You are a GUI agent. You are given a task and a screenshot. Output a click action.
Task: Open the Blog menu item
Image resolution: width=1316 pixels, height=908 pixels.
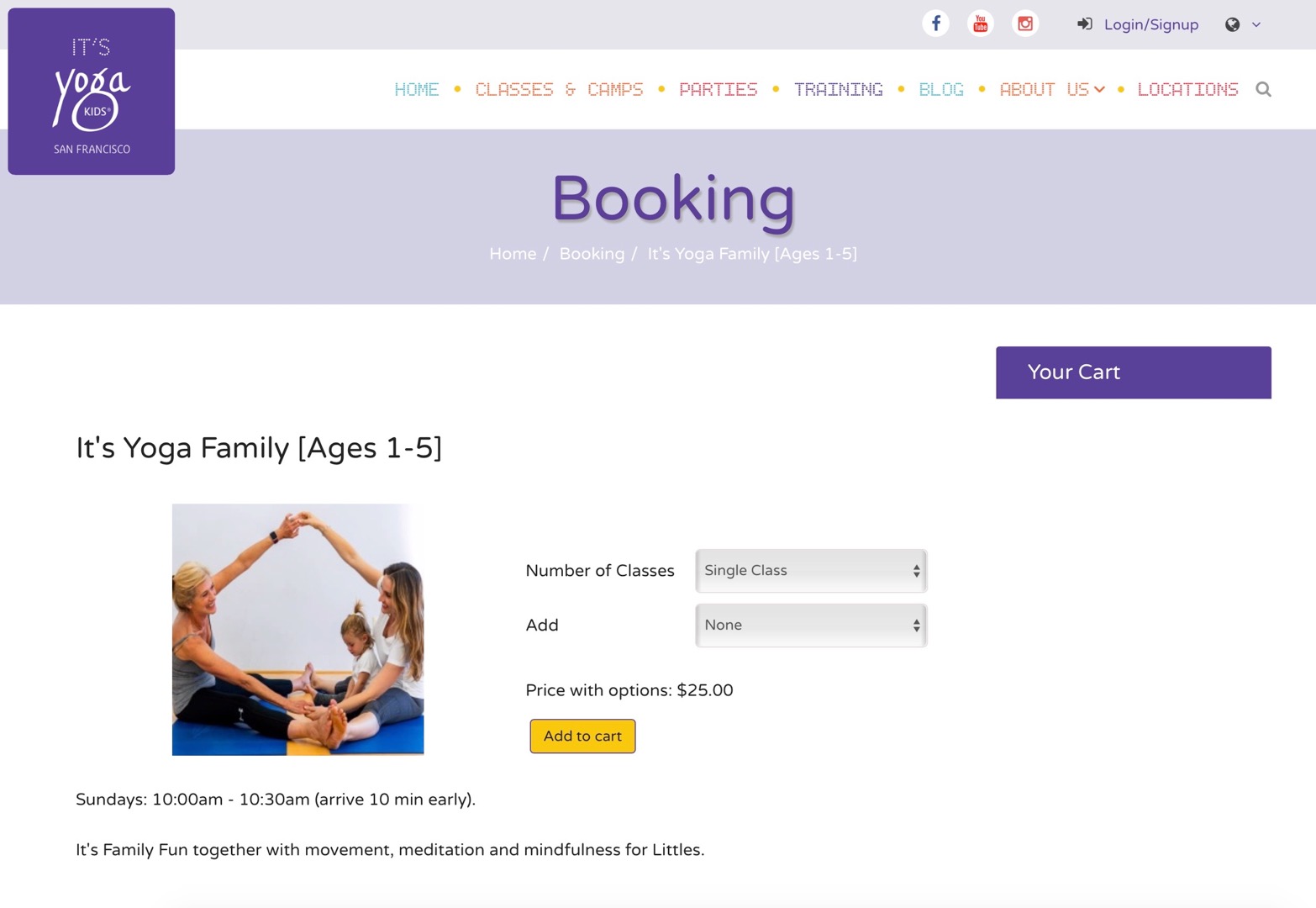[940, 89]
